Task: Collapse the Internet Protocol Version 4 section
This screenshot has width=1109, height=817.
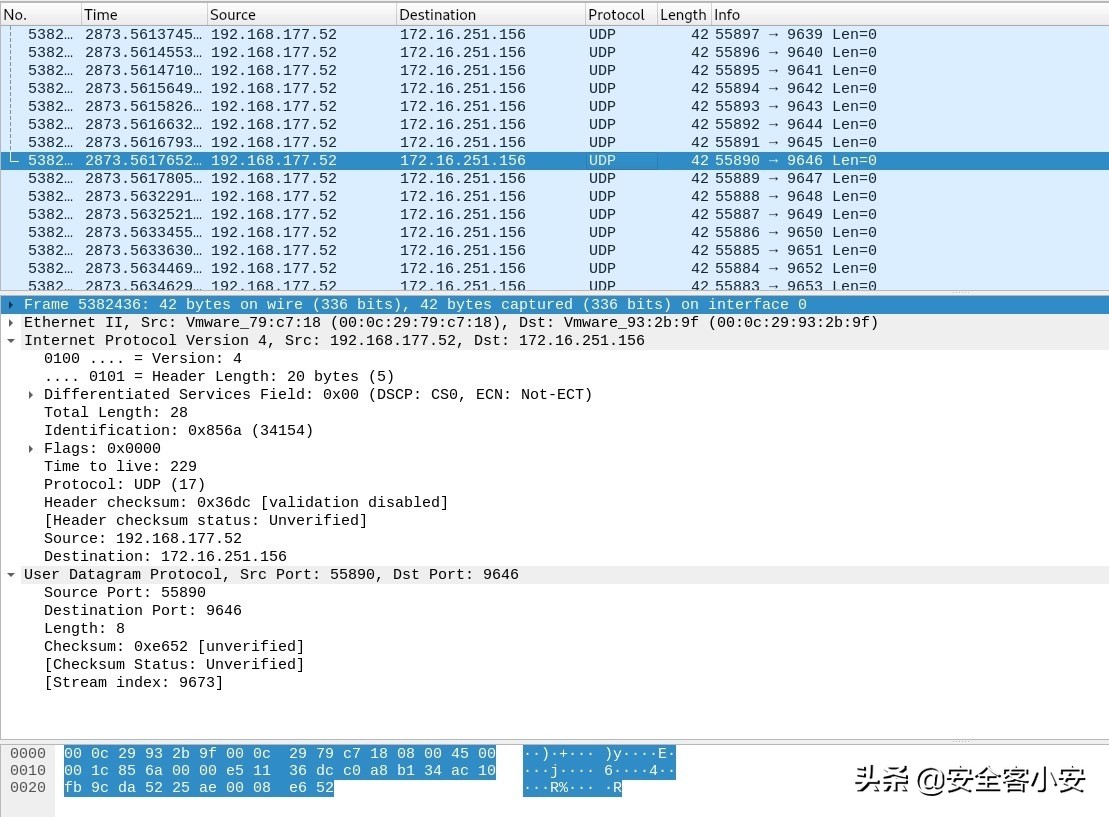Action: pyautogui.click(x=11, y=341)
